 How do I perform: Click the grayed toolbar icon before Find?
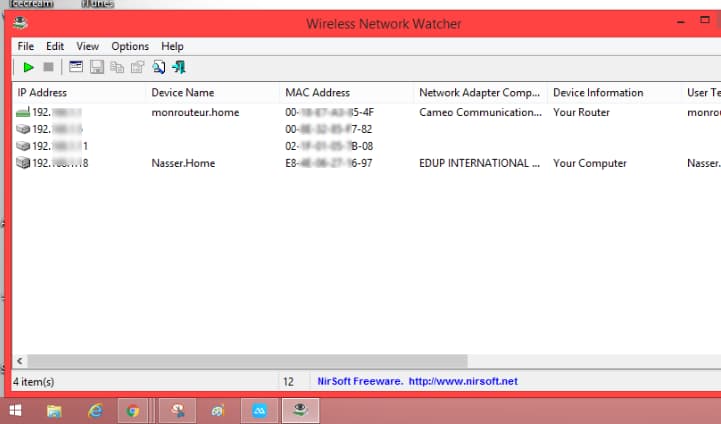(137, 67)
